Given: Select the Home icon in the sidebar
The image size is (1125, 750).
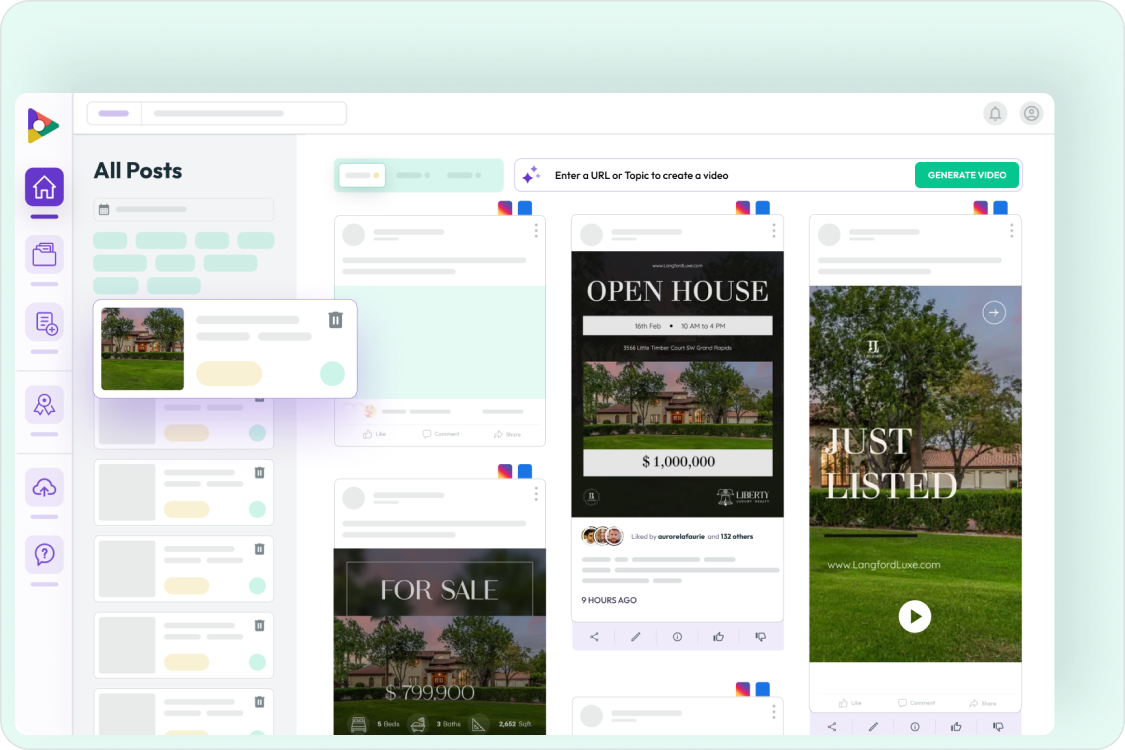Looking at the screenshot, I should pyautogui.click(x=44, y=186).
